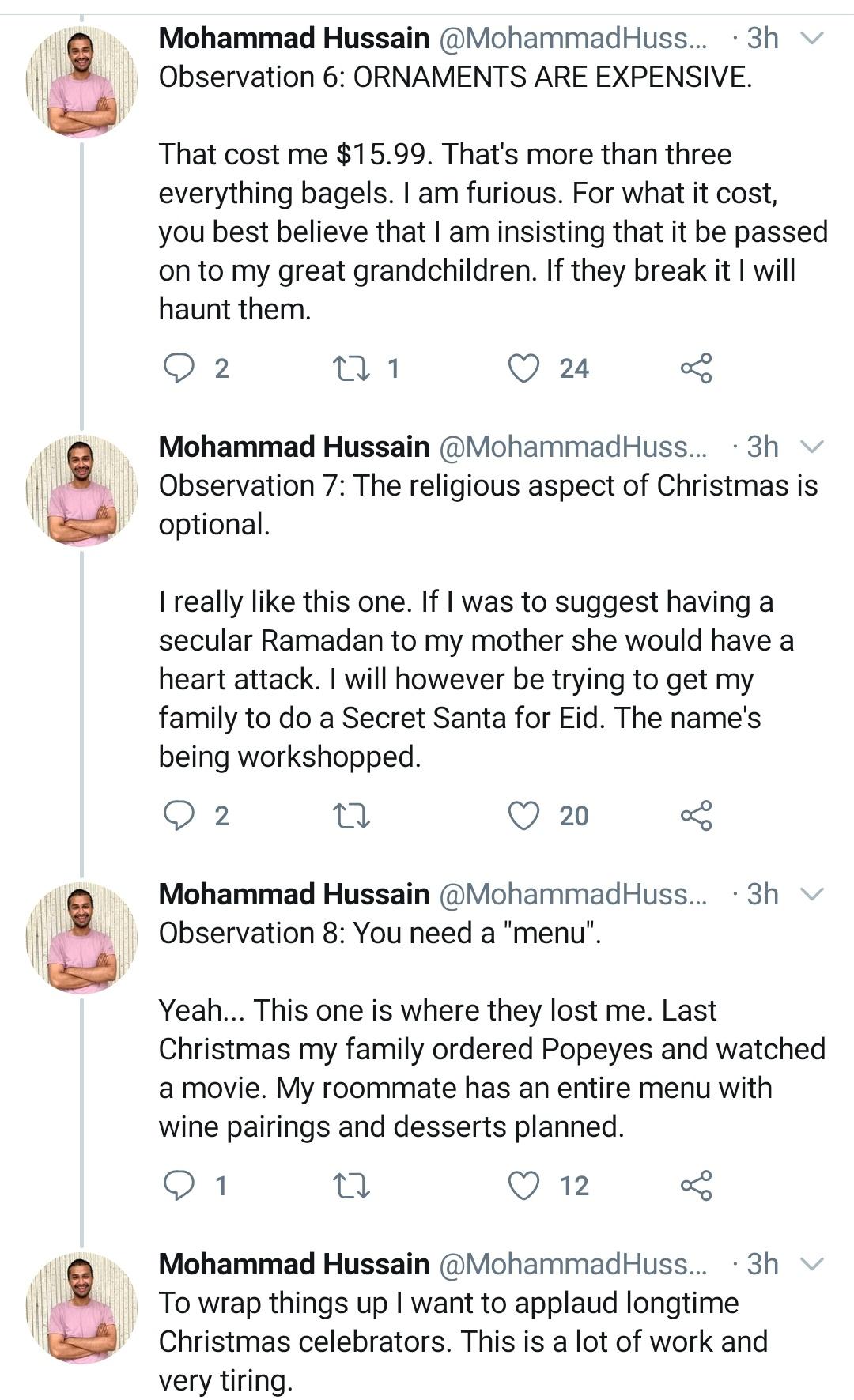Open profile photo beside the wrap-up tweet
The height and width of the screenshot is (1400, 854).
(81, 1308)
